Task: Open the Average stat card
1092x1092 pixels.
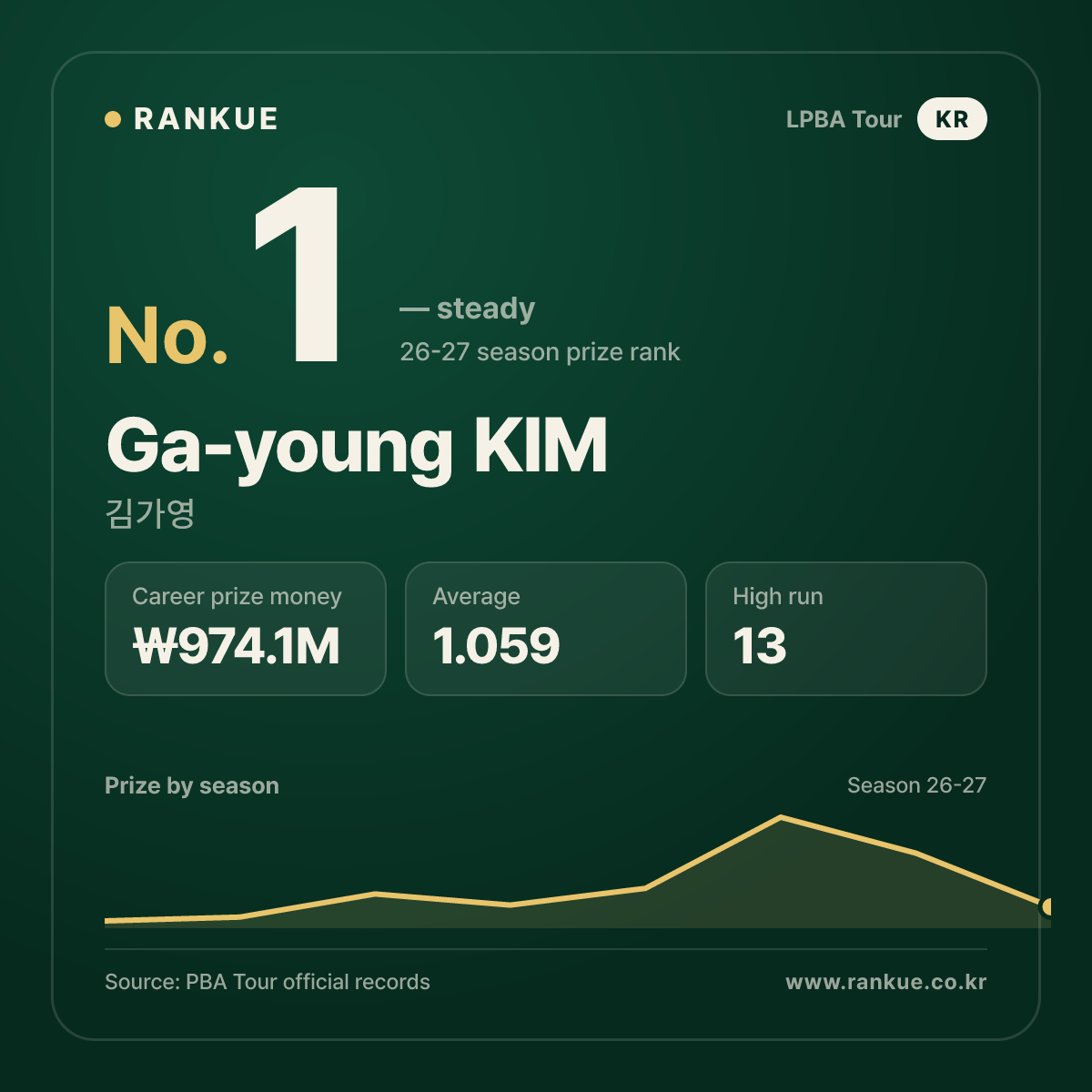Action: 546,629
